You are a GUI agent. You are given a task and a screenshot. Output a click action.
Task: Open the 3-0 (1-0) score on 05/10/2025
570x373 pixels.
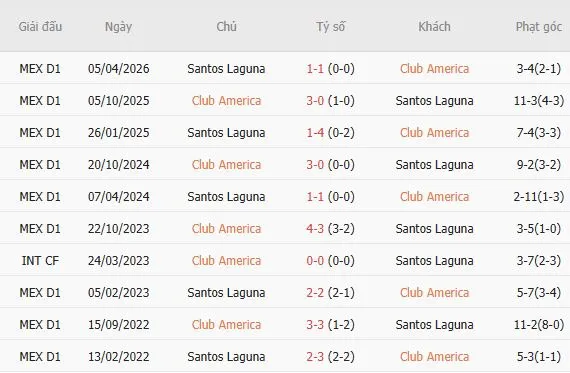[x=330, y=101]
